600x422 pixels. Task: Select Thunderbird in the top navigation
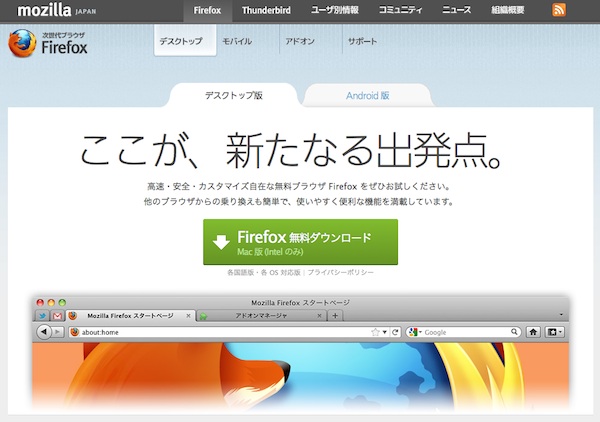tap(268, 10)
